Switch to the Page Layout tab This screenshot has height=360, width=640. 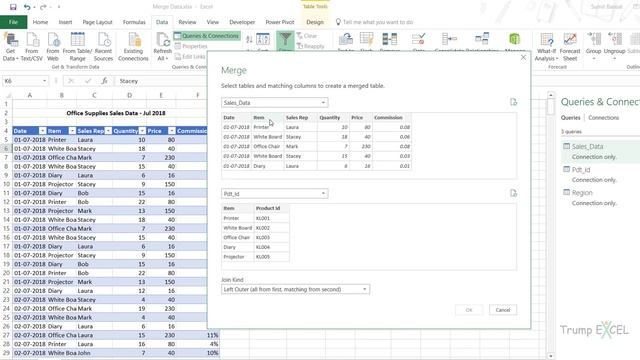pos(97,22)
